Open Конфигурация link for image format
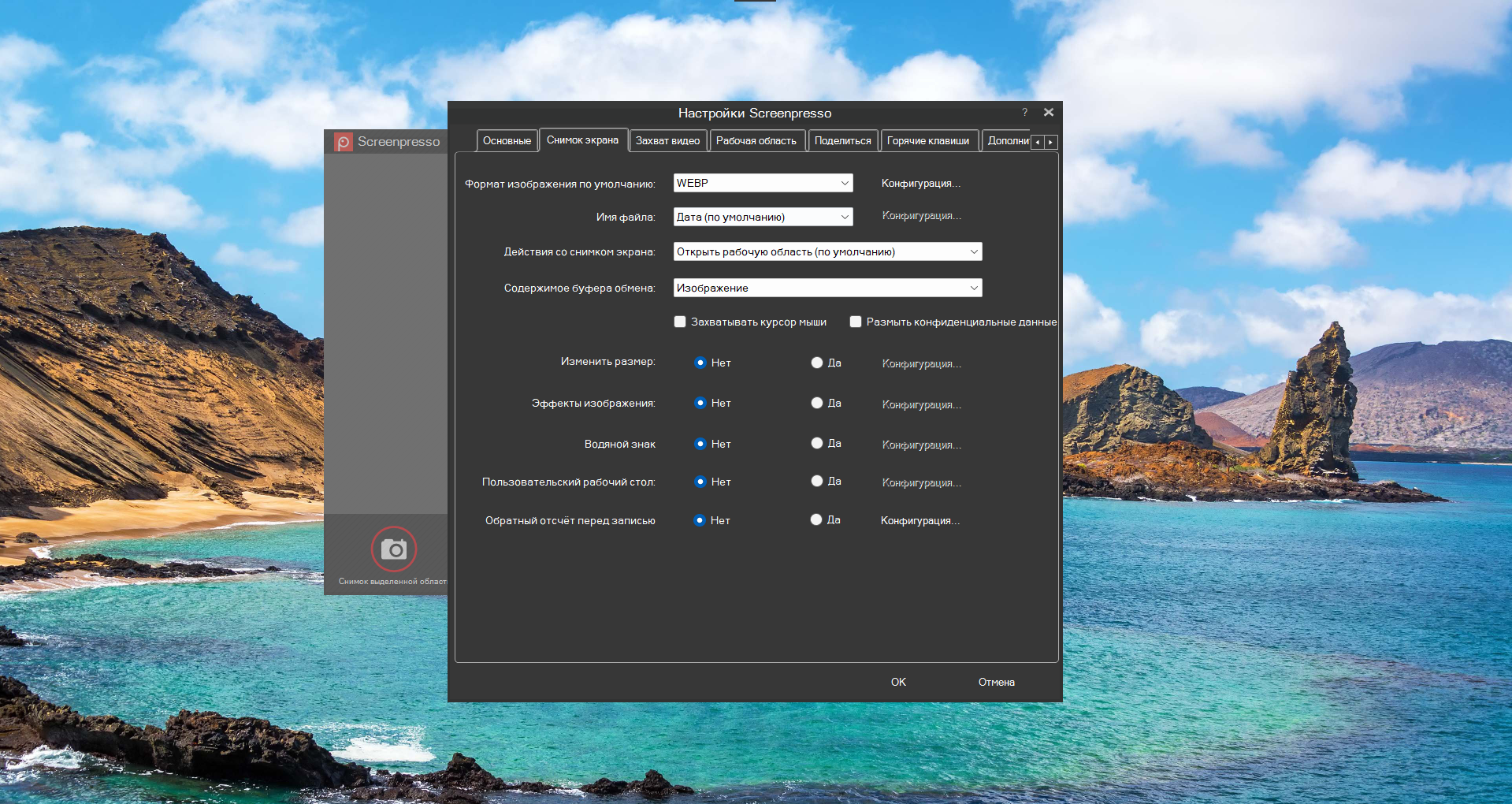This screenshot has height=804, width=1512. pos(920,183)
